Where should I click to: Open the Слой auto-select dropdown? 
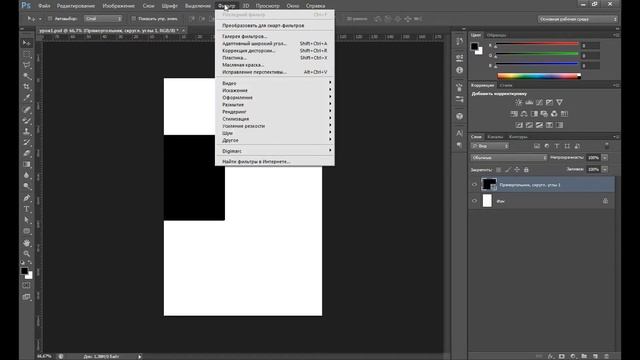[x=103, y=19]
